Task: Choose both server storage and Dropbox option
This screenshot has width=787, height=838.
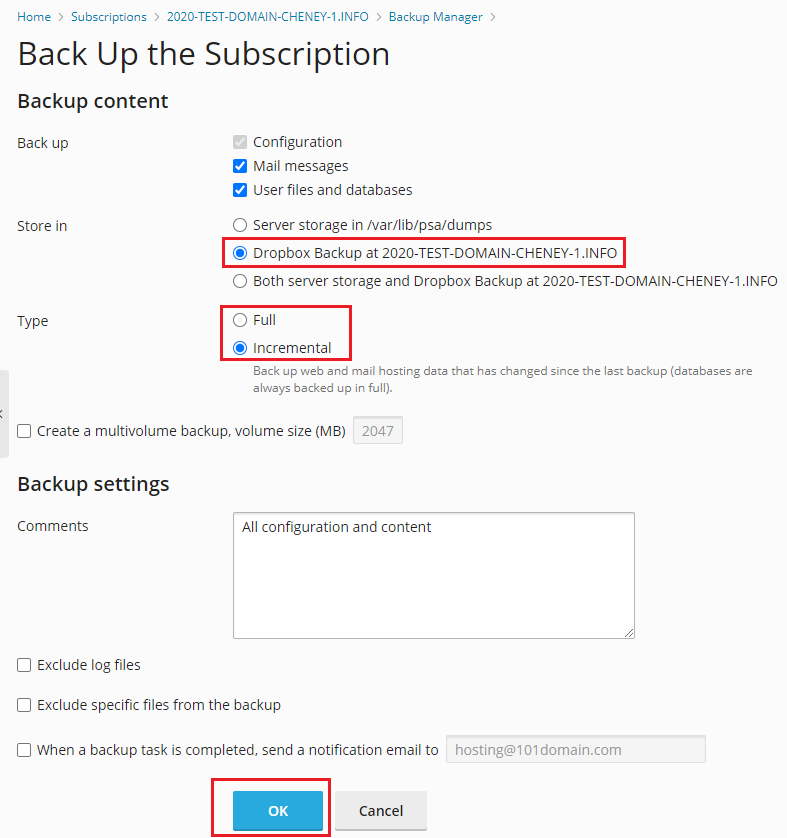Action: 240,281
